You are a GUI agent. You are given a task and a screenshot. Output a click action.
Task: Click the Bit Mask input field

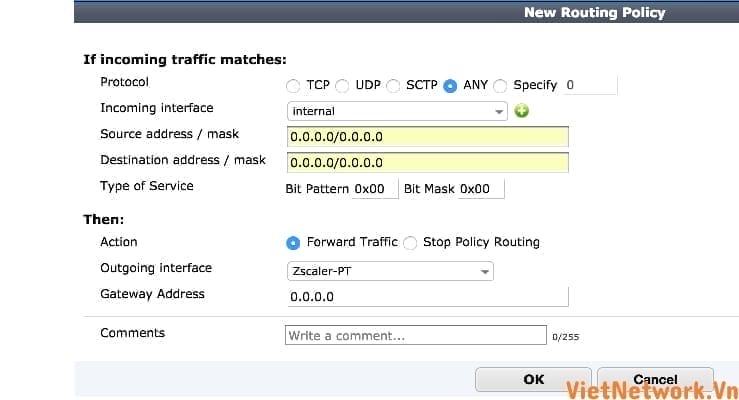[x=481, y=188]
